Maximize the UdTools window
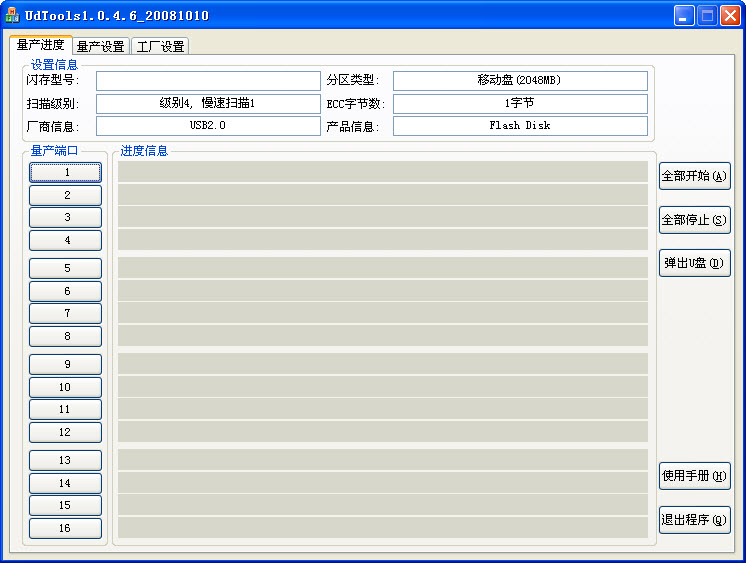The height and width of the screenshot is (563, 746). (707, 15)
